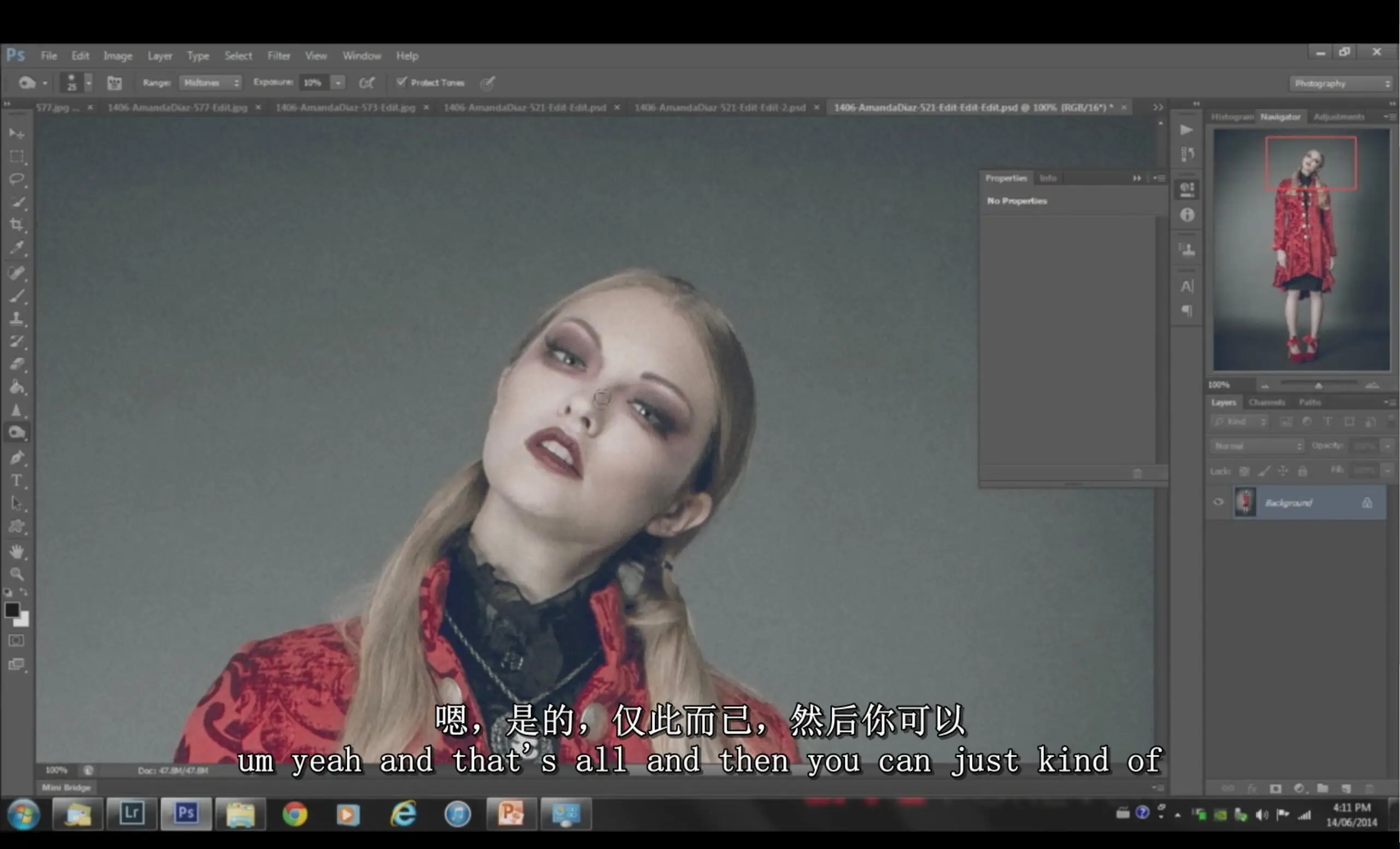
Task: Select the Rectangular Marquee tool
Action: (x=16, y=156)
